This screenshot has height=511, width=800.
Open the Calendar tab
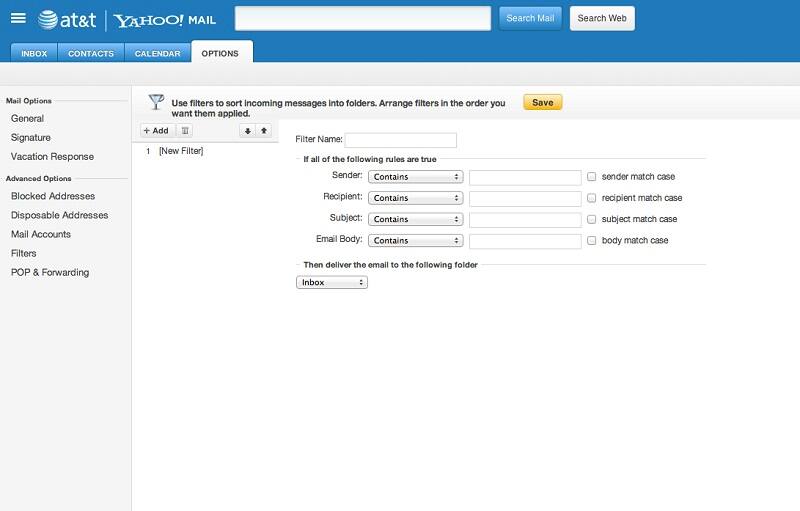158,53
